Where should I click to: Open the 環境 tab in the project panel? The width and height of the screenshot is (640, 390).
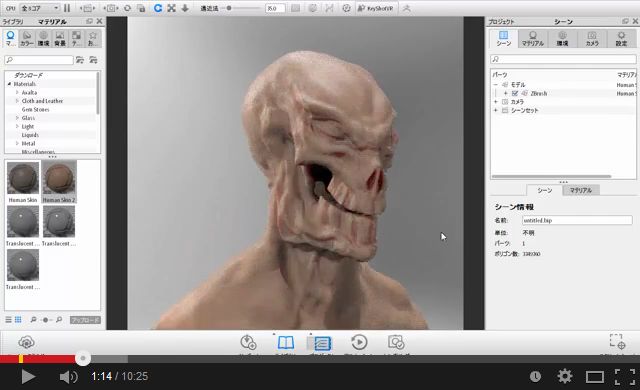point(562,38)
